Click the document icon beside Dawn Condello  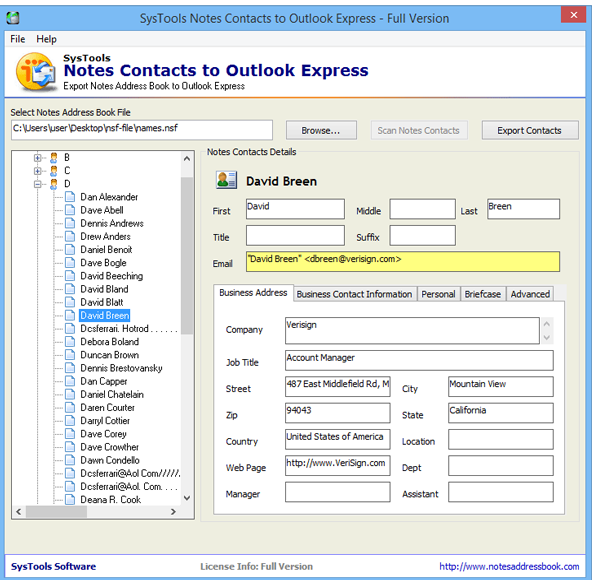click(x=70, y=460)
